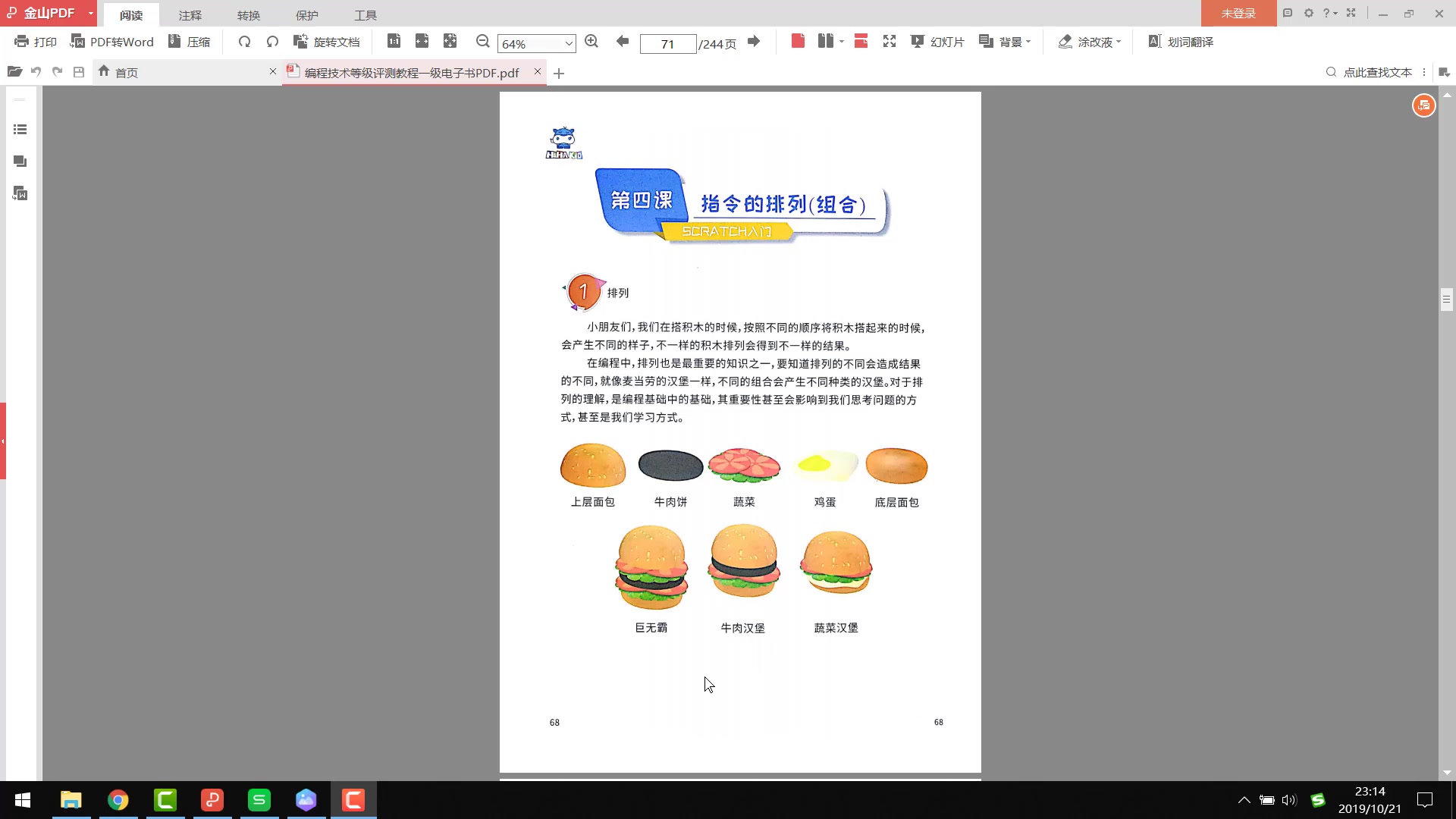1456x819 pixels.
Task: Toggle fullscreen reading mode
Action: tap(890, 42)
